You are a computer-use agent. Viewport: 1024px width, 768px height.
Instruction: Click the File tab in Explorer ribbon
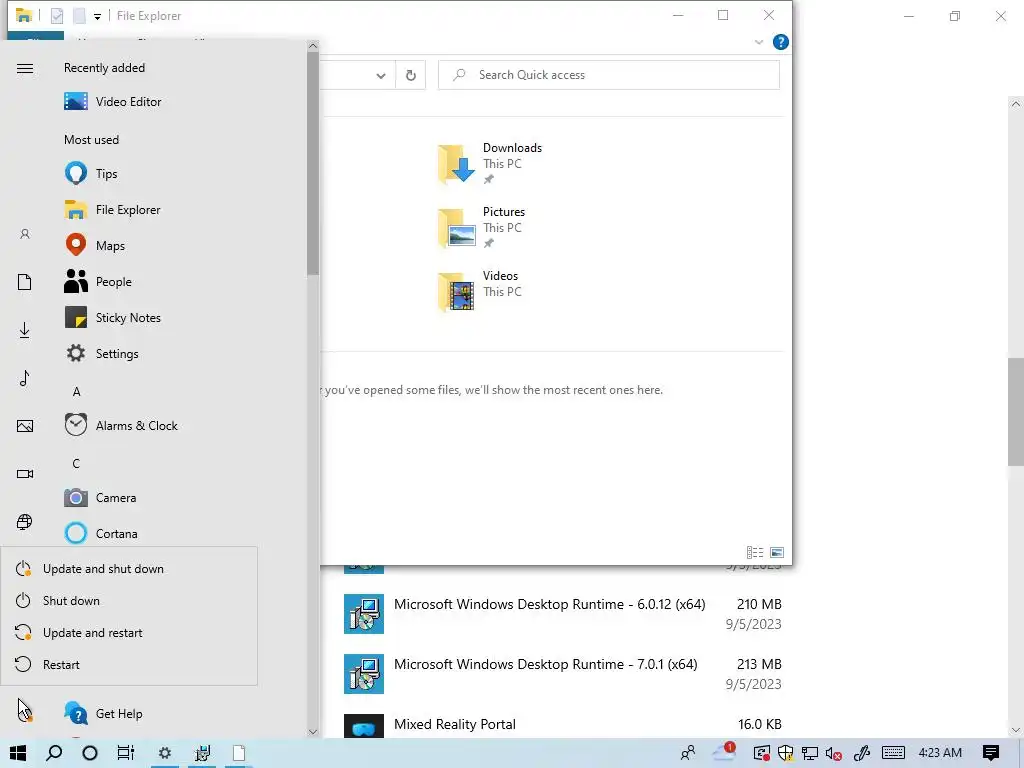[35, 38]
